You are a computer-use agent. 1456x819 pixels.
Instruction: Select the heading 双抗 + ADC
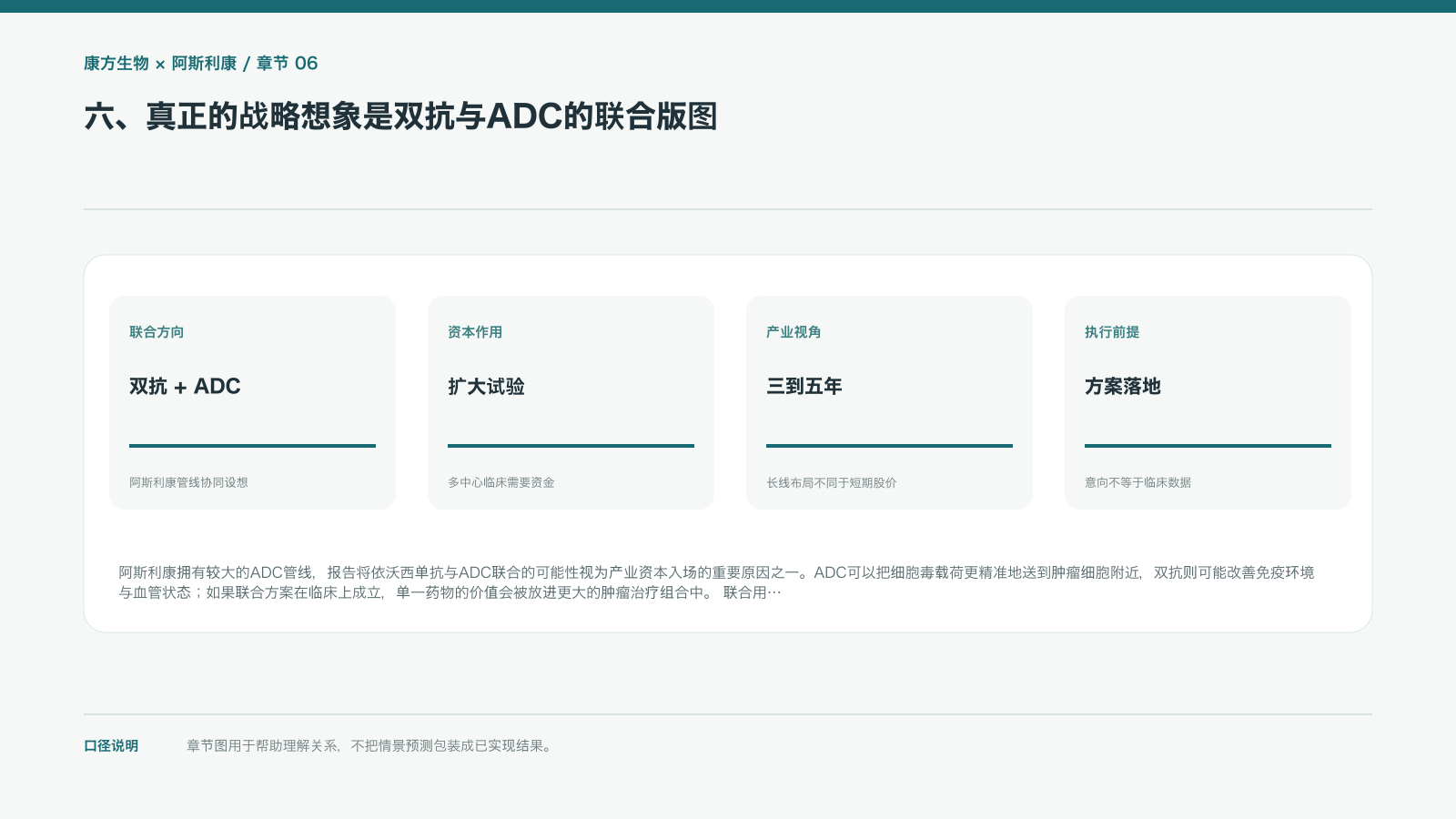click(x=185, y=387)
